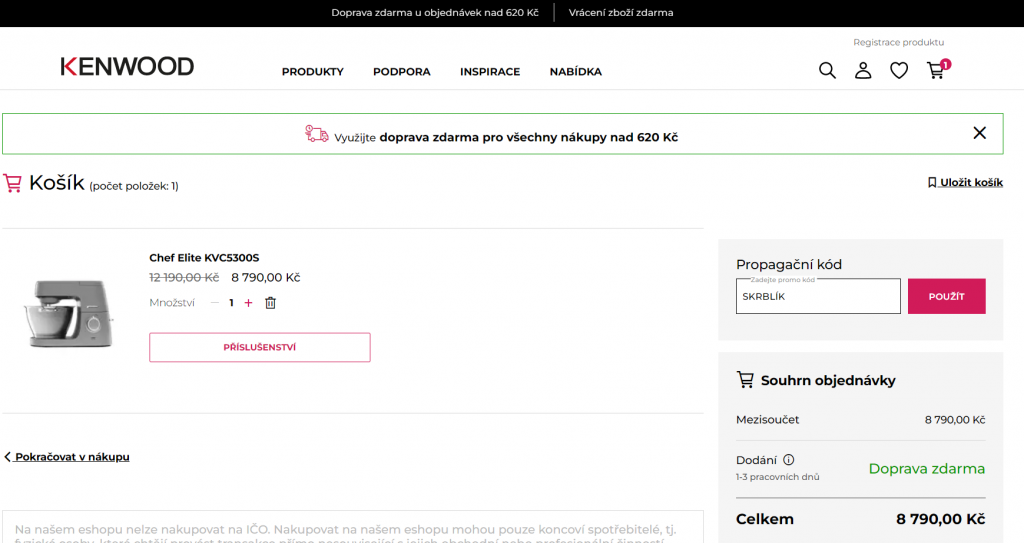Increase quantity with the plus icon
1024x543 pixels.
point(248,303)
